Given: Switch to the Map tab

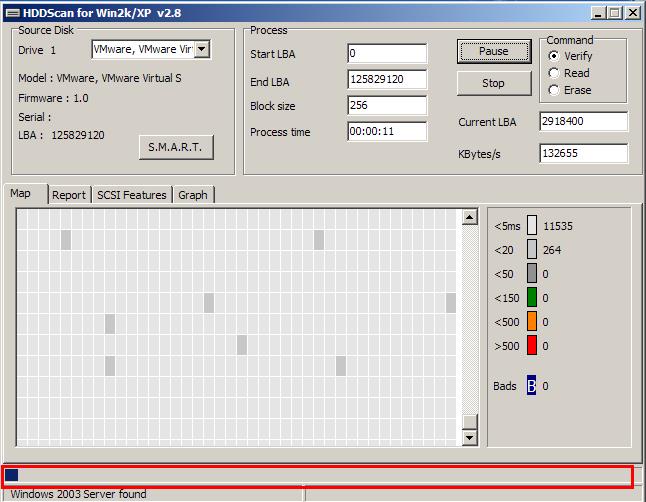Looking at the screenshot, I should click(x=26, y=194).
